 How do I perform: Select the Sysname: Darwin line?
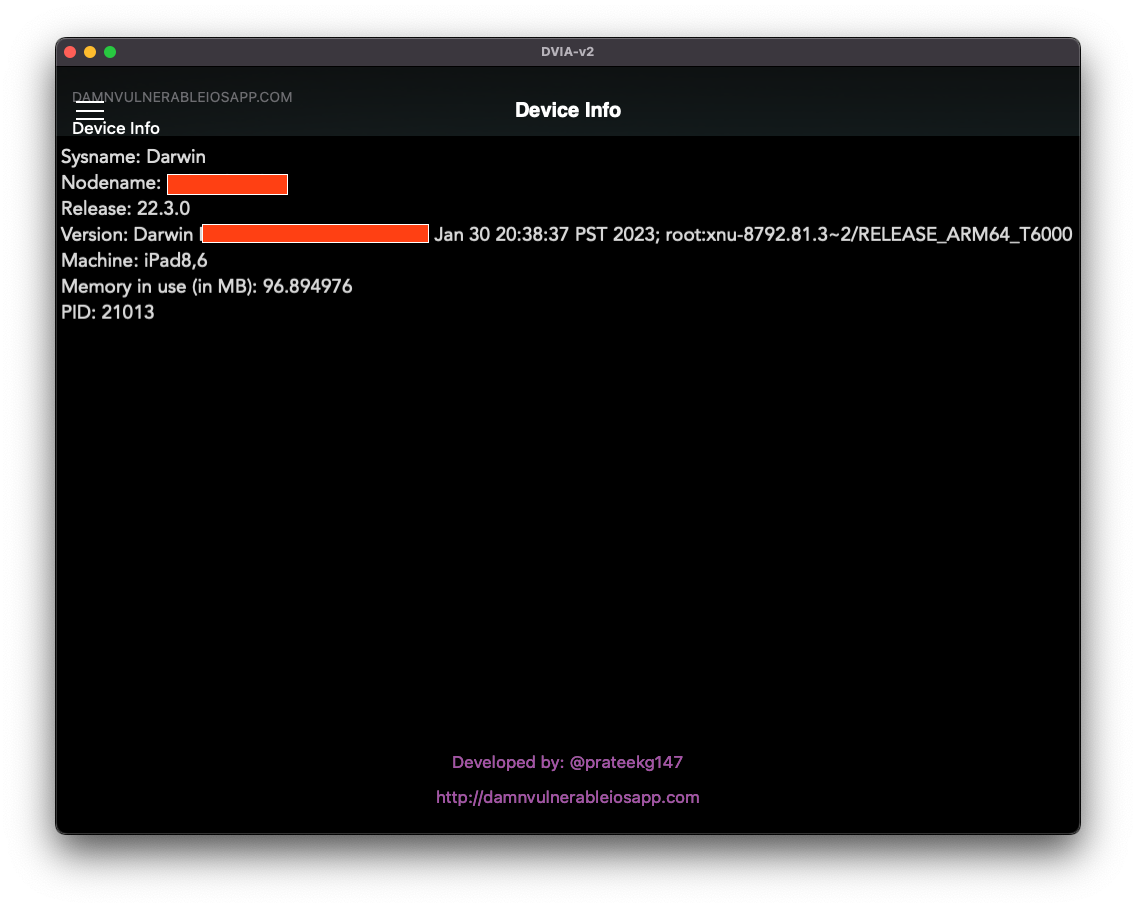click(x=133, y=157)
